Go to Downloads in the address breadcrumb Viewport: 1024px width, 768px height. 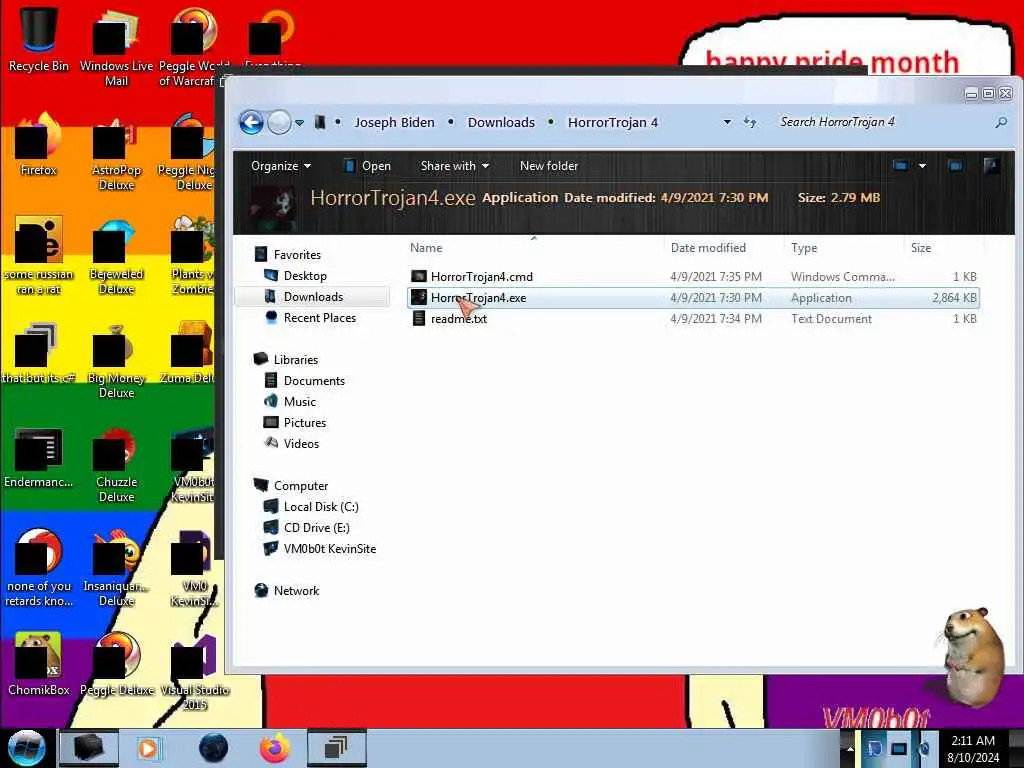click(x=501, y=122)
